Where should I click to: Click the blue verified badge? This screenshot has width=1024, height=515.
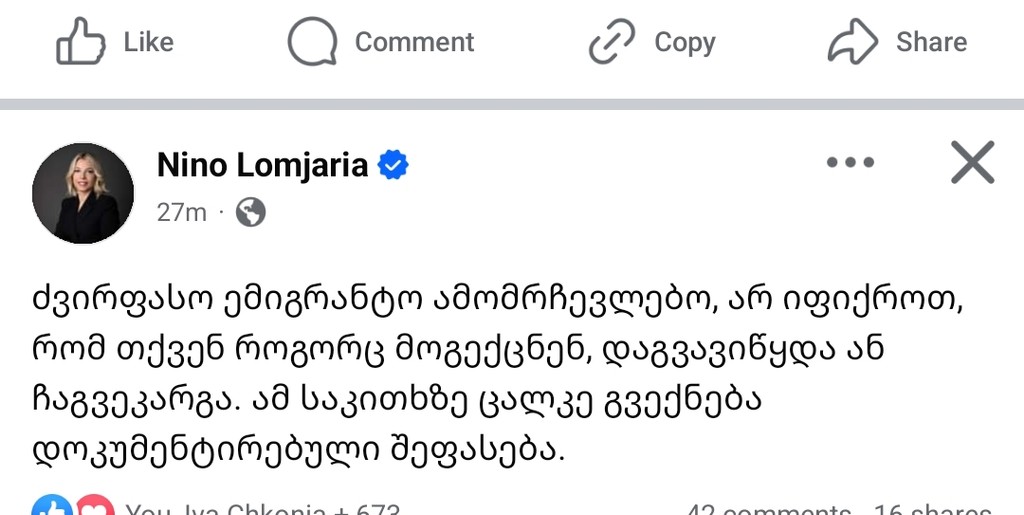pyautogui.click(x=393, y=164)
